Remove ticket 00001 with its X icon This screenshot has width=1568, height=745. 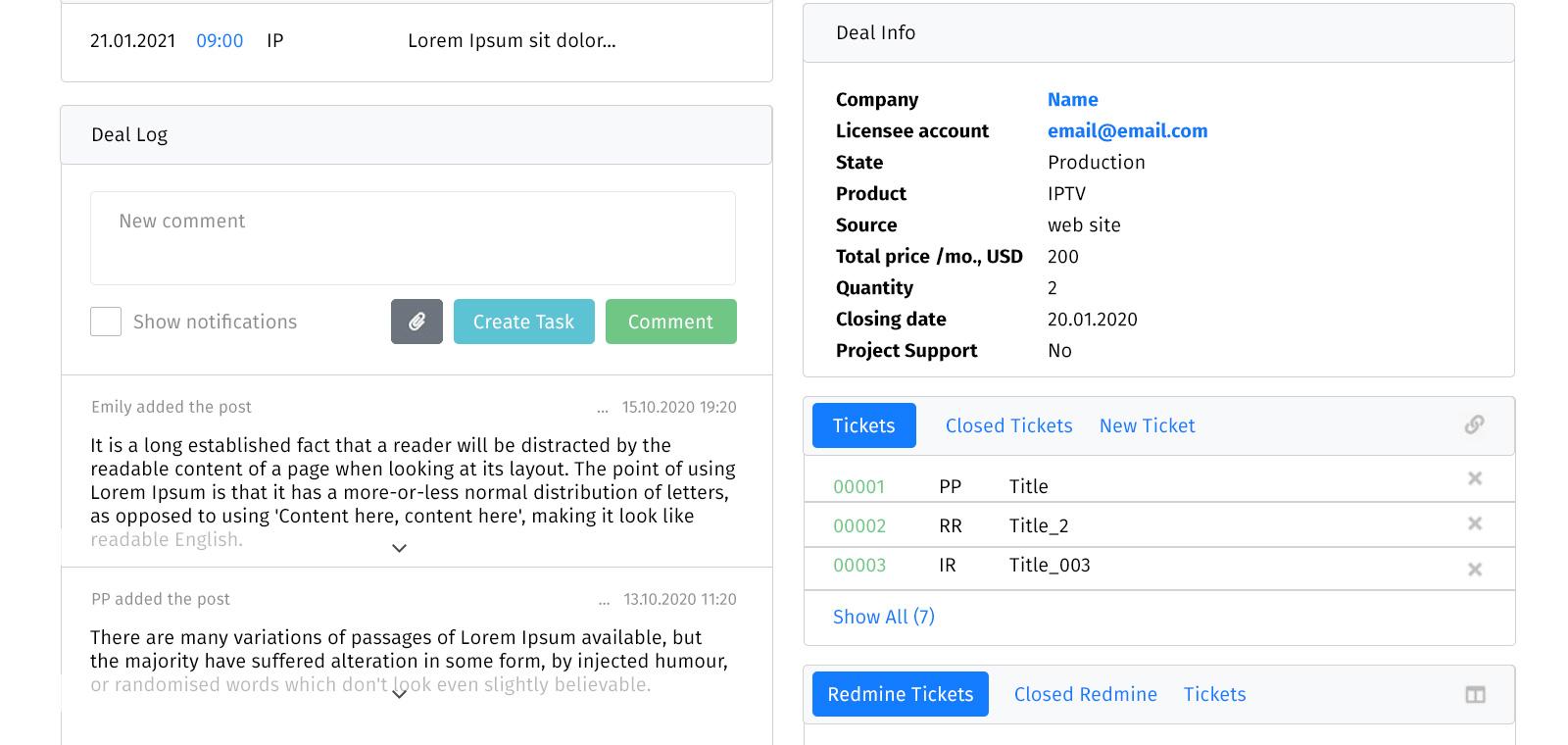[1474, 478]
